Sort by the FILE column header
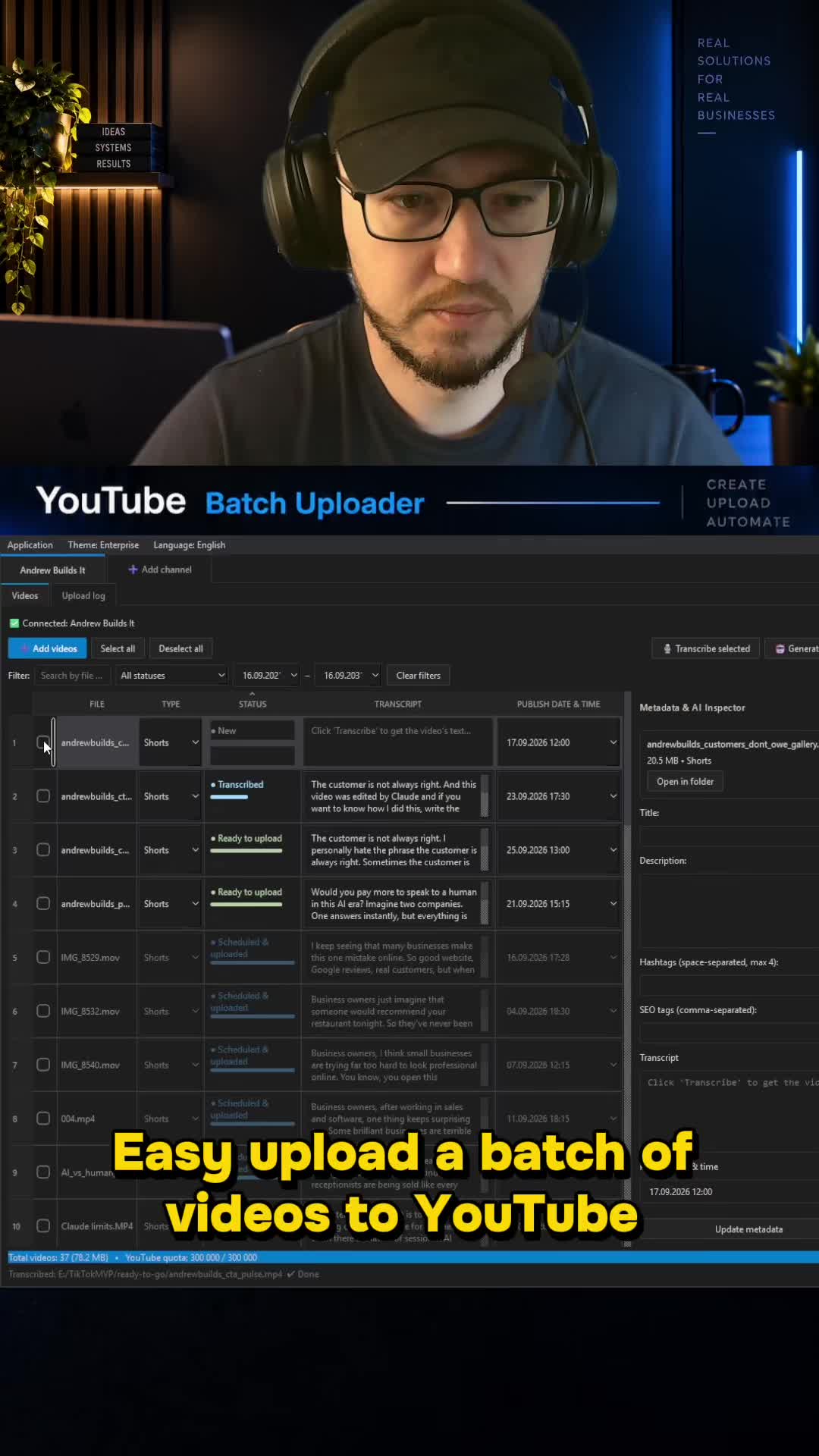This screenshot has width=819, height=1456. click(97, 704)
